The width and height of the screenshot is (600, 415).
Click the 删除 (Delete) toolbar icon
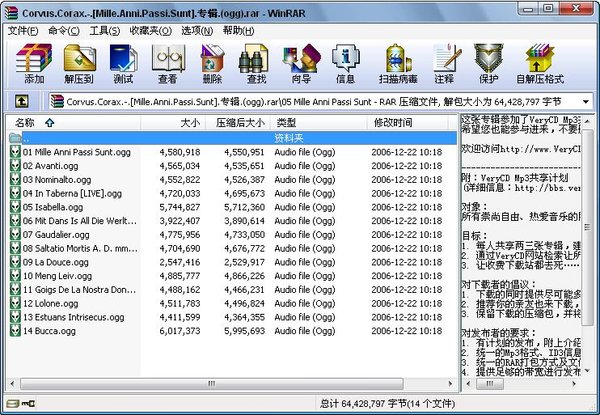click(212, 58)
